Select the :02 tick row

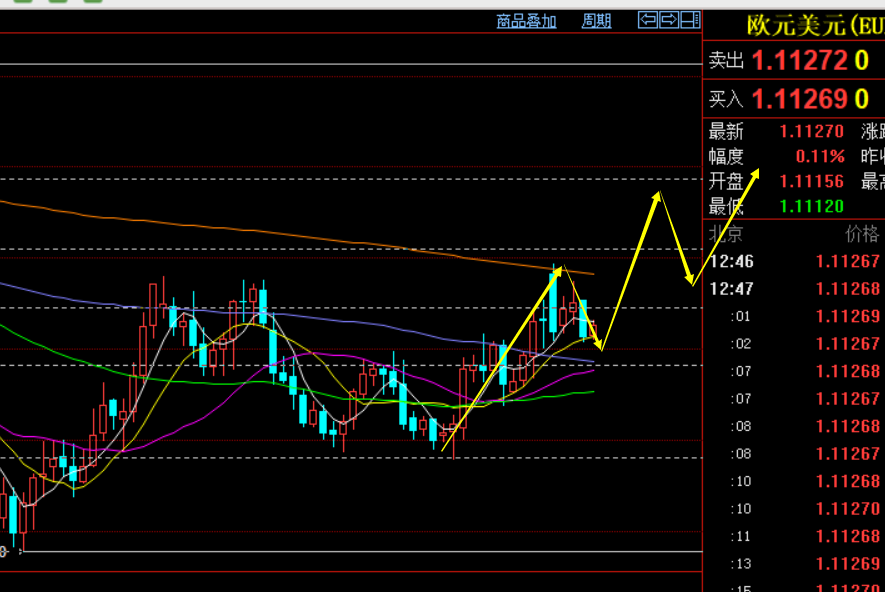794,344
